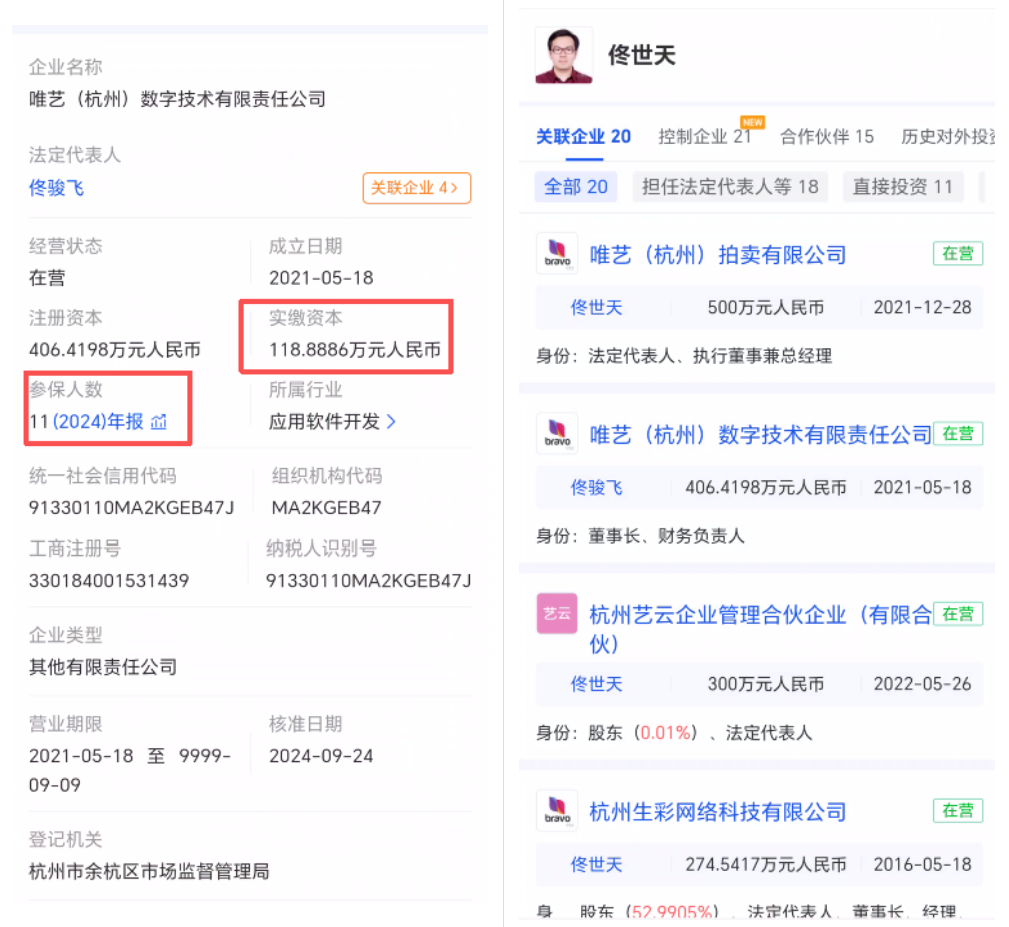Click the 全部 20 filter chip
The width and height of the screenshot is (1009, 927).
[x=575, y=186]
